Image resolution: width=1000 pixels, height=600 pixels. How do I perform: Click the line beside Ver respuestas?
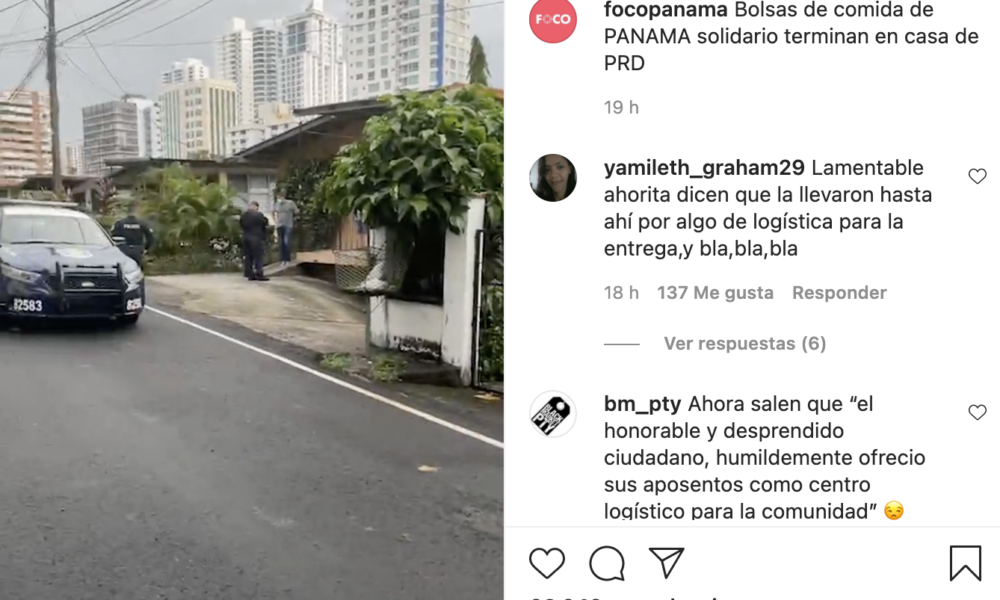tap(622, 344)
